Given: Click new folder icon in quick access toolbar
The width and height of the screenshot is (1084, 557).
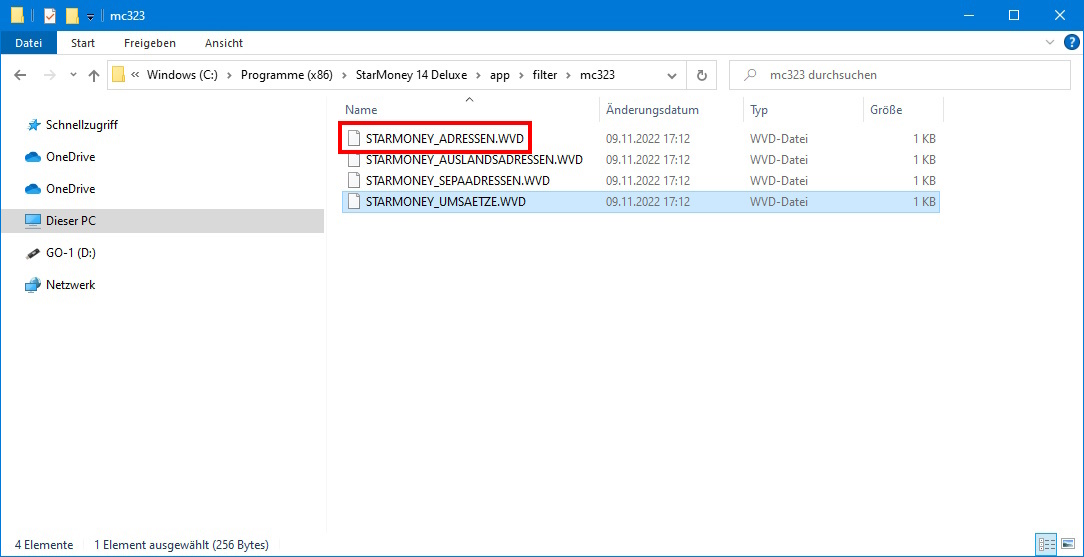Looking at the screenshot, I should [72, 15].
